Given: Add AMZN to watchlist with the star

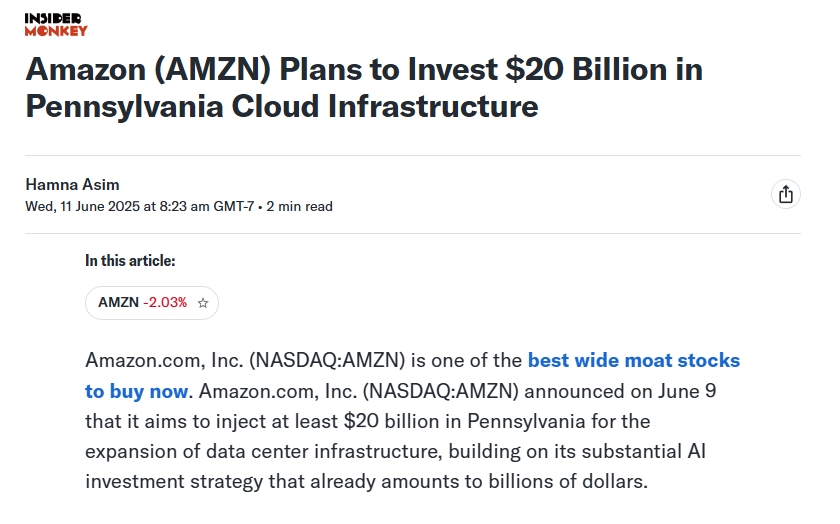Looking at the screenshot, I should click(202, 303).
